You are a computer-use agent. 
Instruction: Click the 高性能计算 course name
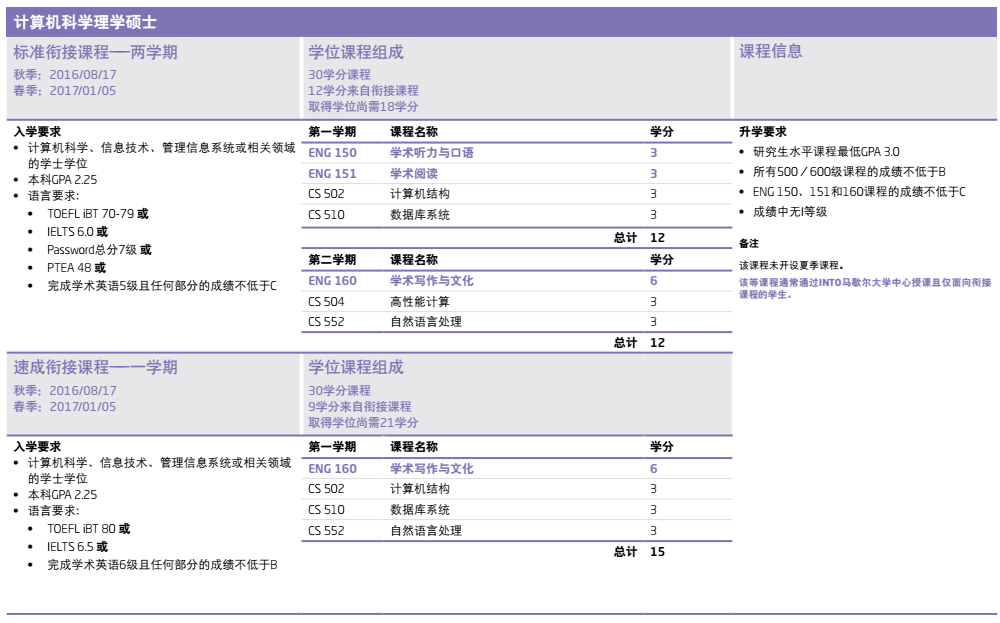click(x=419, y=301)
